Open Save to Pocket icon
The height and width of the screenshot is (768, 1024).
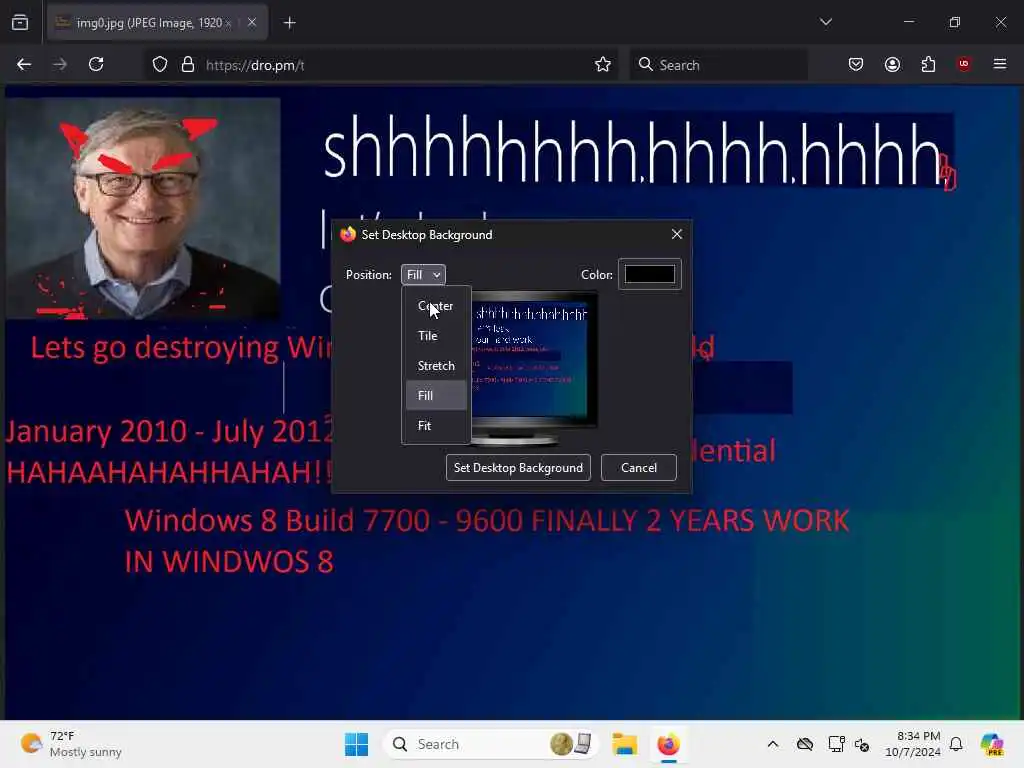point(856,64)
